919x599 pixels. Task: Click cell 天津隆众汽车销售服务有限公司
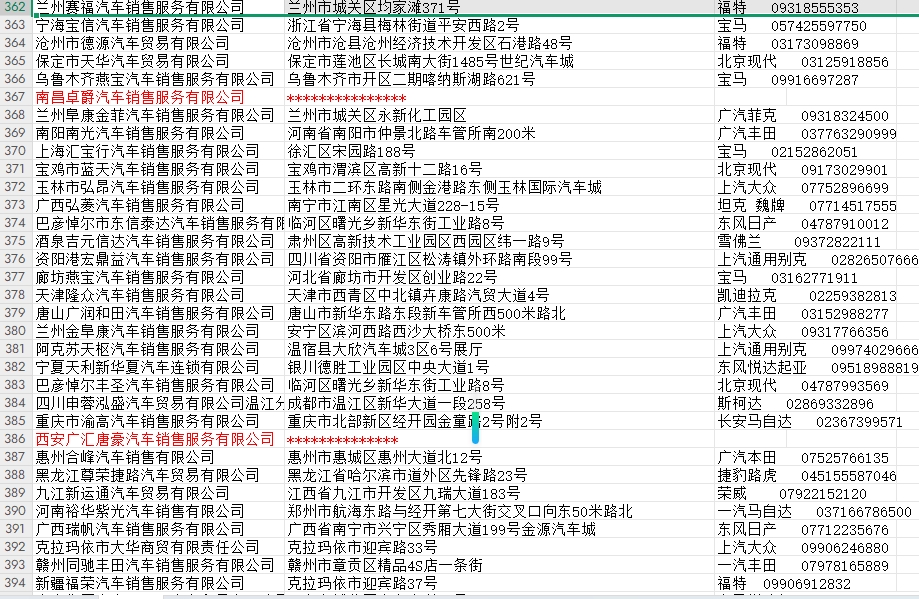[140, 295]
